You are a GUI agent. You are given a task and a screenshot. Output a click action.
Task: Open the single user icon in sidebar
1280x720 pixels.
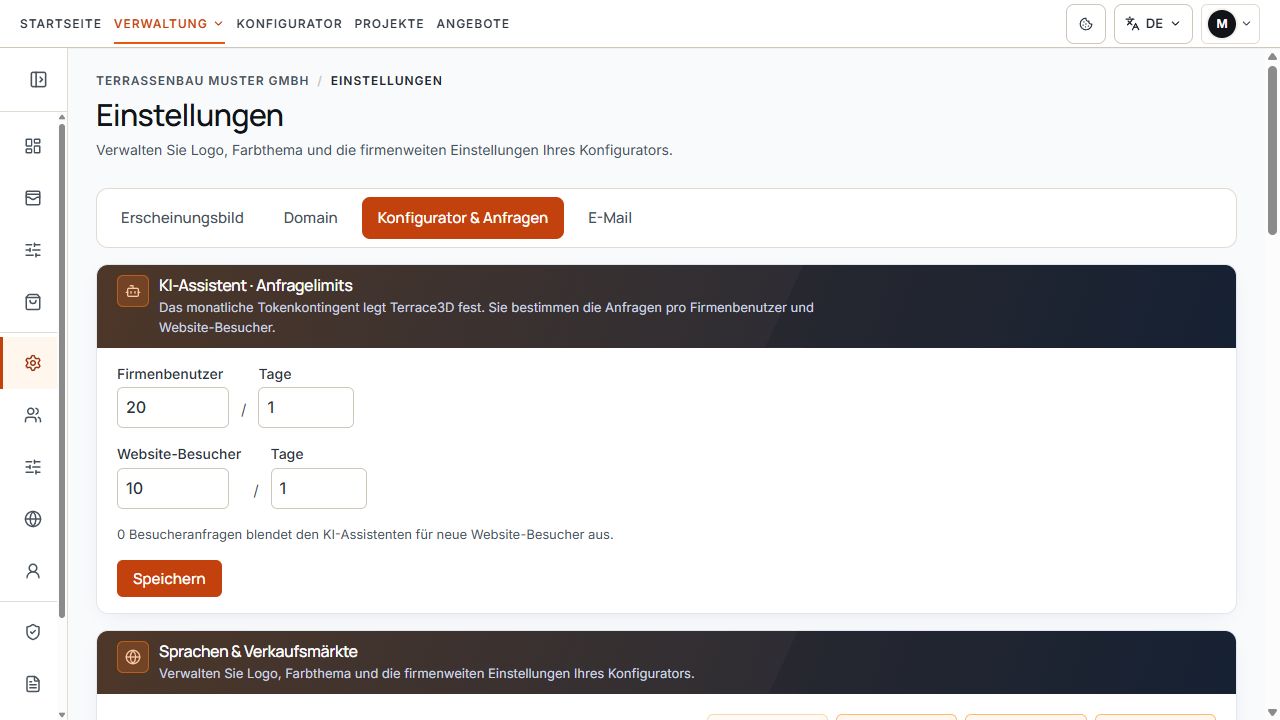(33, 571)
